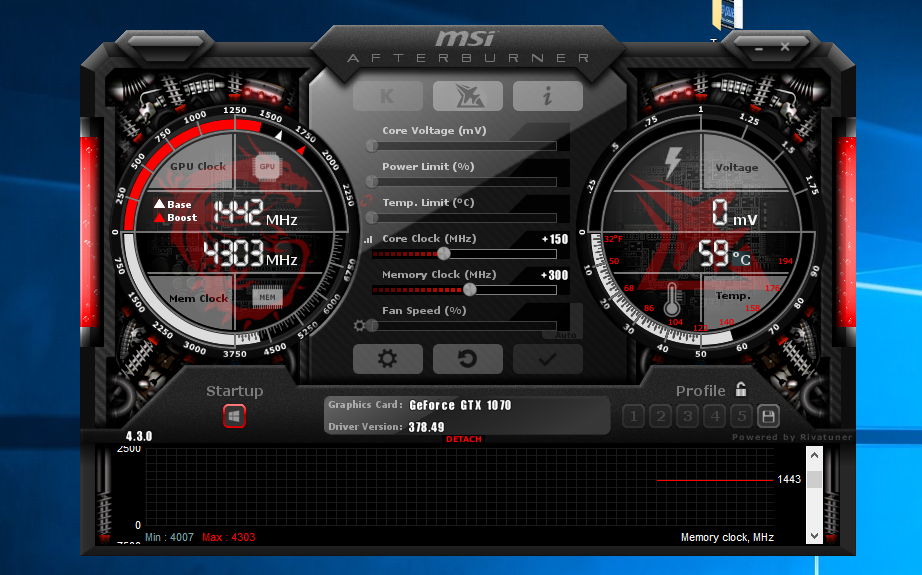Select profile slot 3
This screenshot has height=575, width=922.
click(x=687, y=417)
